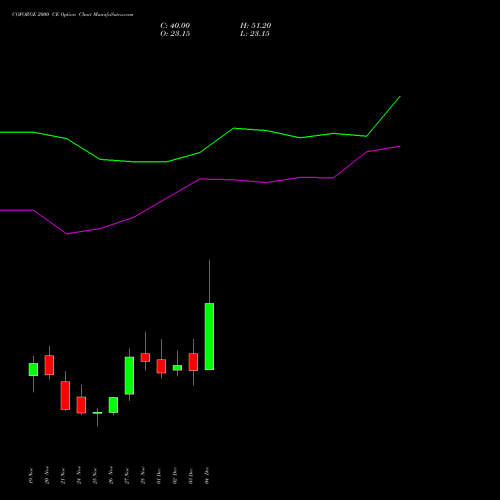Viewport: 500px width, 500px height.
Task: Select the '21 Nov' date label
Action: click(63, 475)
